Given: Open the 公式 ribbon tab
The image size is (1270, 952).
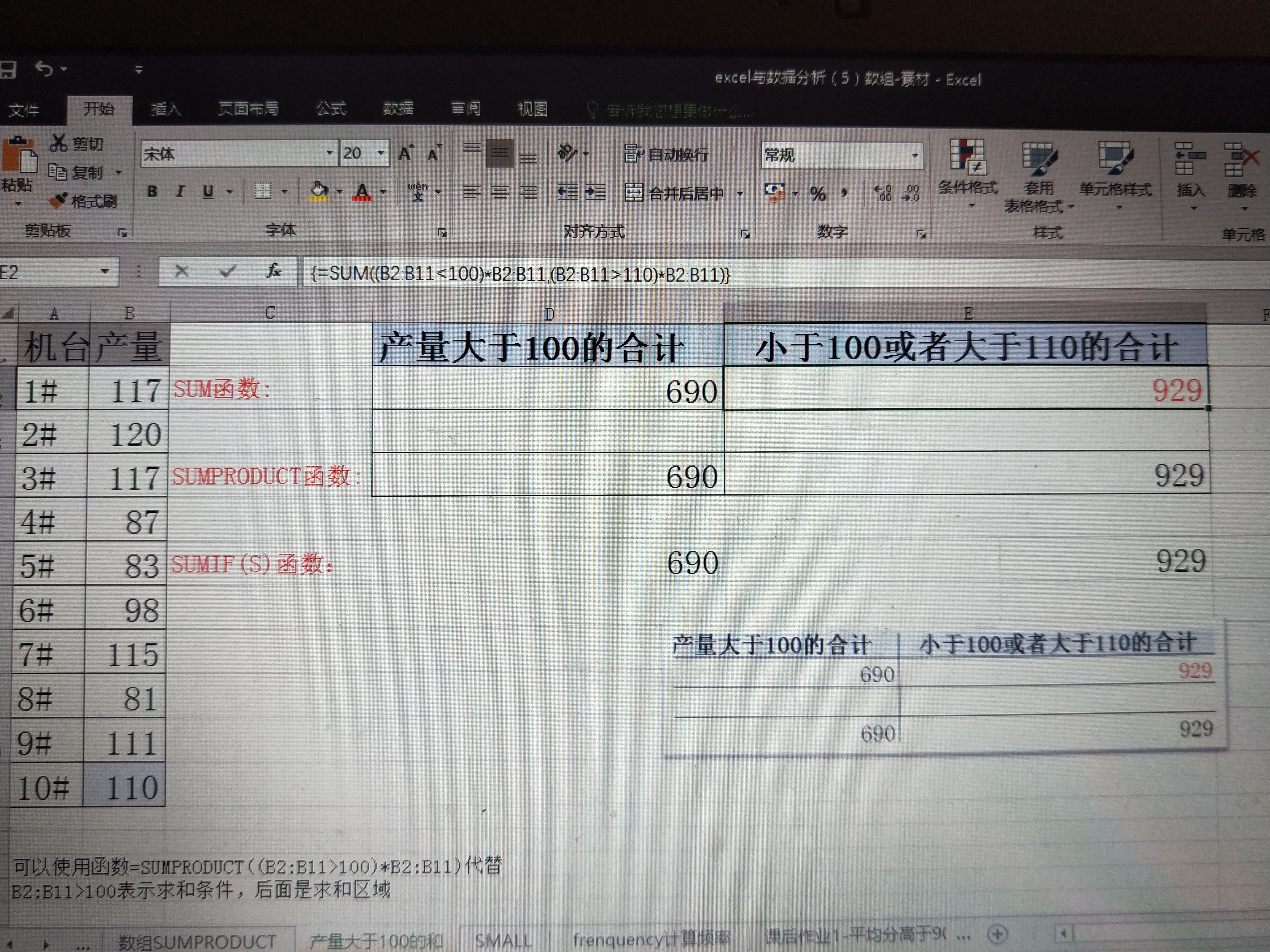Looking at the screenshot, I should tap(331, 109).
